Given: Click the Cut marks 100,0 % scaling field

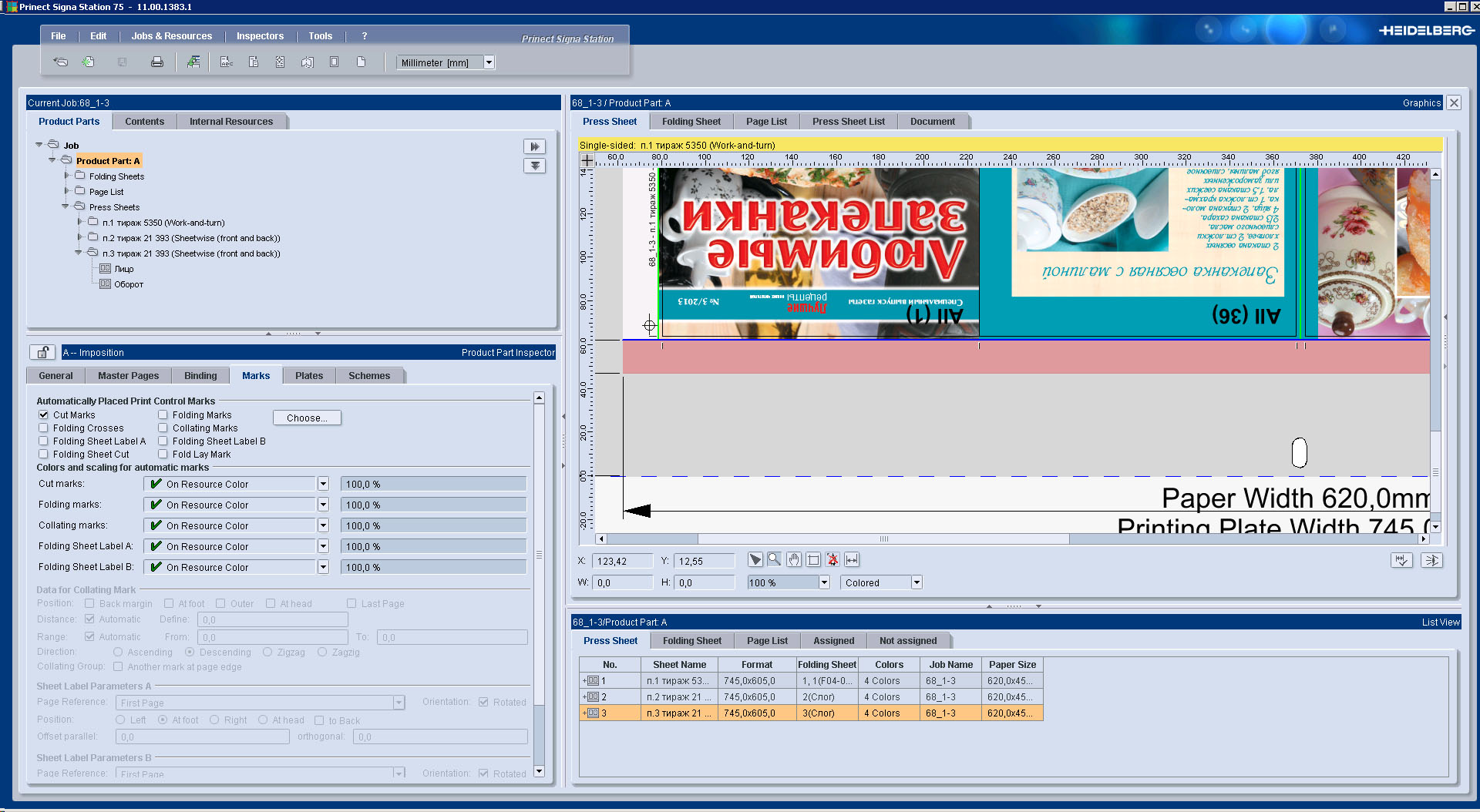Looking at the screenshot, I should (x=434, y=484).
